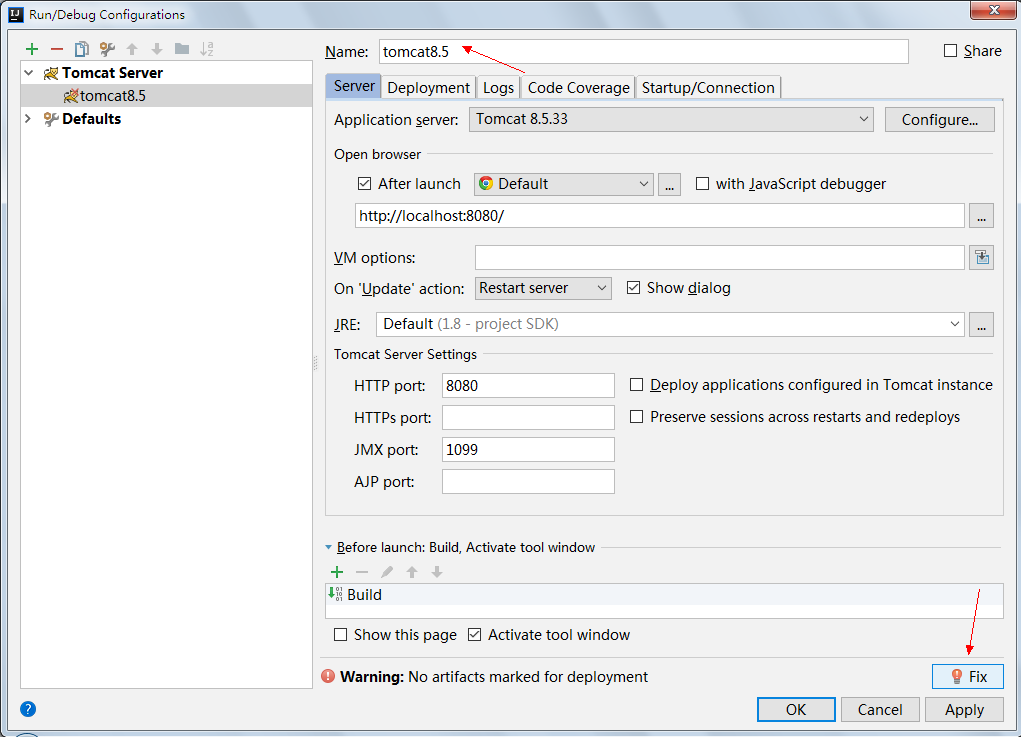
Task: Click the Apply button
Action: click(x=964, y=710)
